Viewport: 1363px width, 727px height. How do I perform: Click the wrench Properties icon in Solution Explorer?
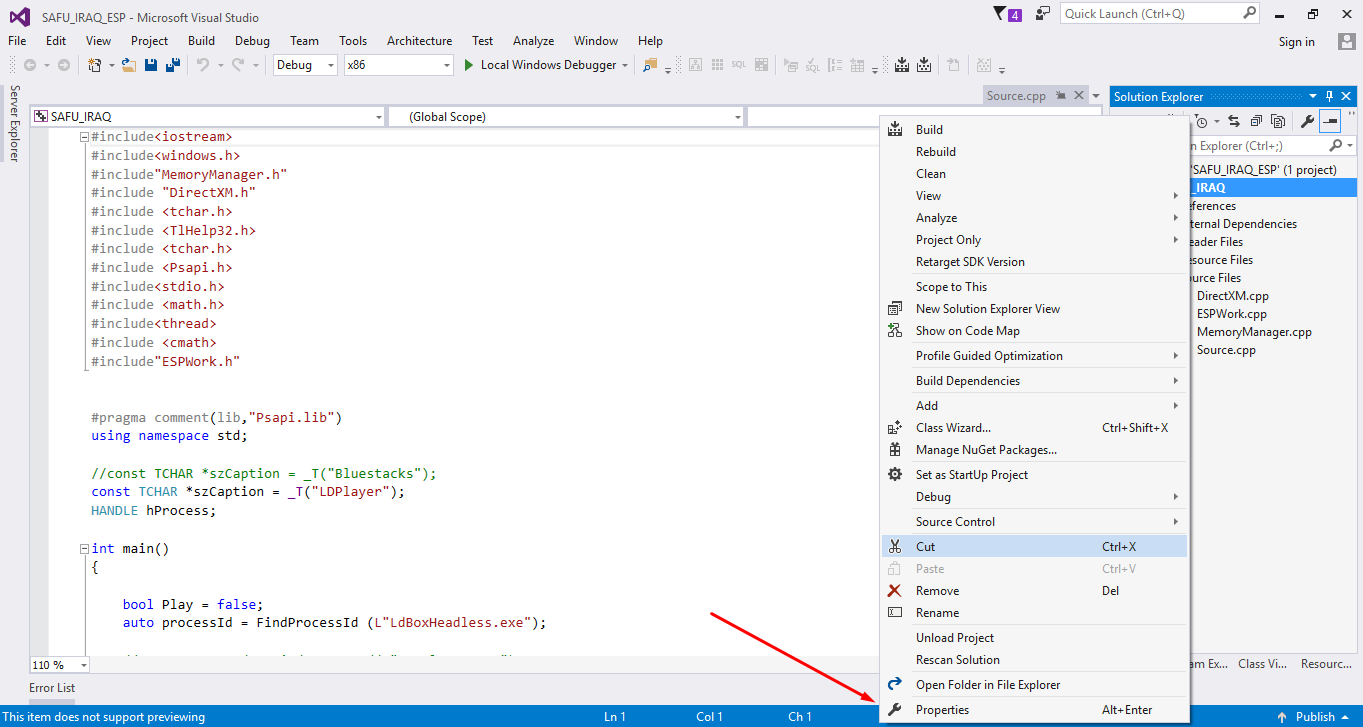click(1307, 122)
